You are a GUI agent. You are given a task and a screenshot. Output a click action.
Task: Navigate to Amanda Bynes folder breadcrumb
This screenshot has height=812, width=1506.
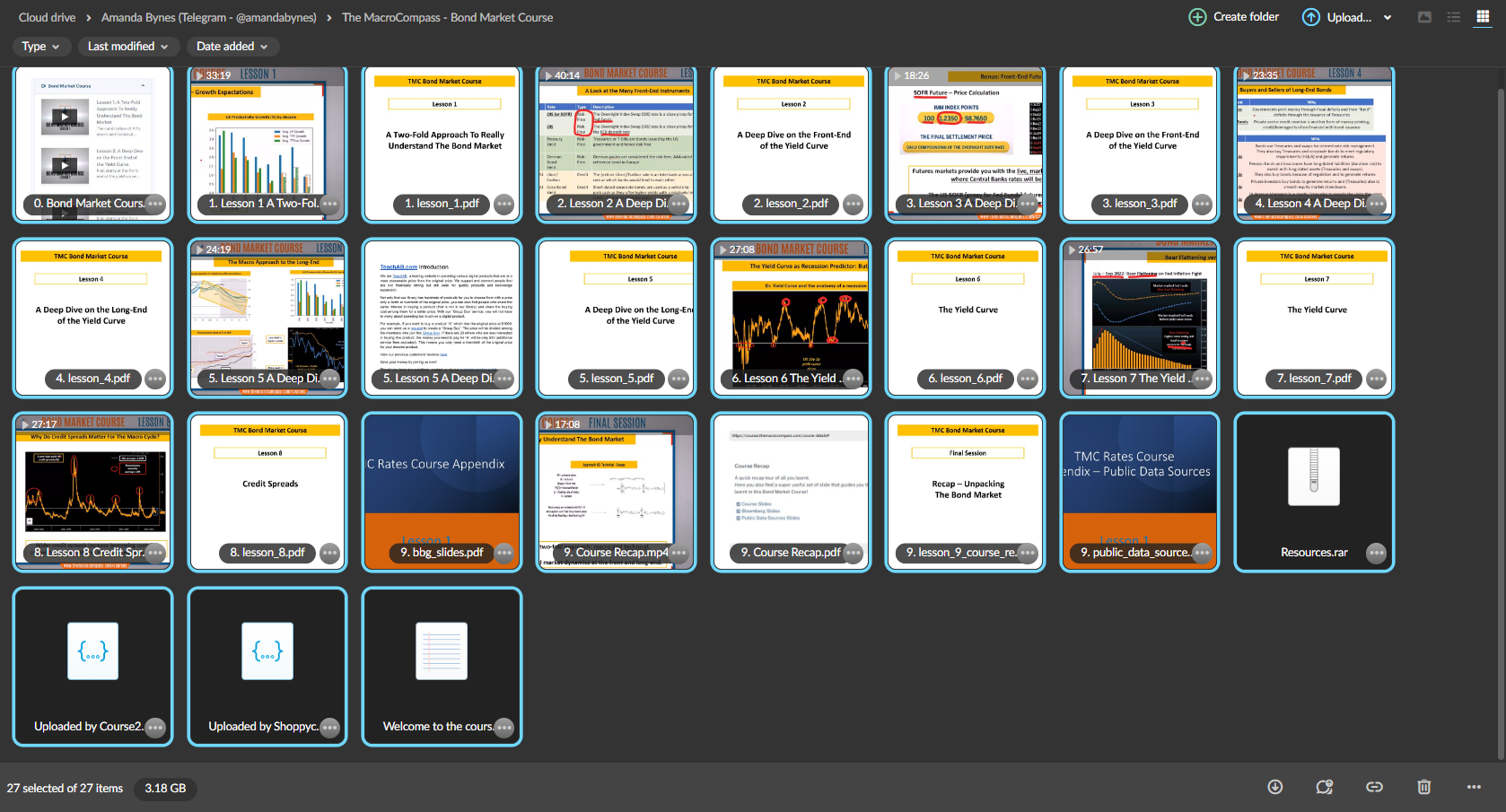pyautogui.click(x=208, y=17)
